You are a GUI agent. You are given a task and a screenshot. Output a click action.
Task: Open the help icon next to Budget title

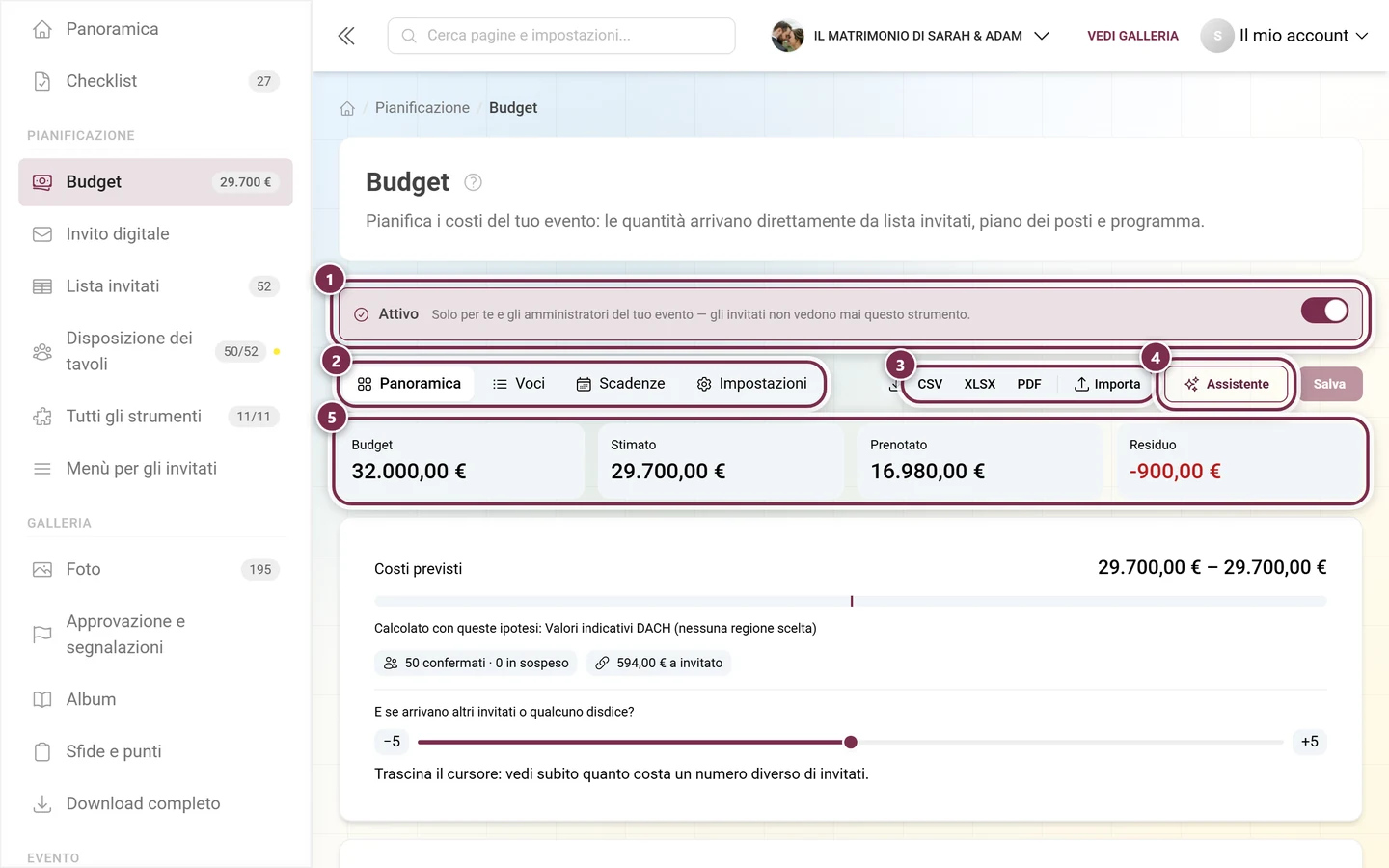point(473,182)
